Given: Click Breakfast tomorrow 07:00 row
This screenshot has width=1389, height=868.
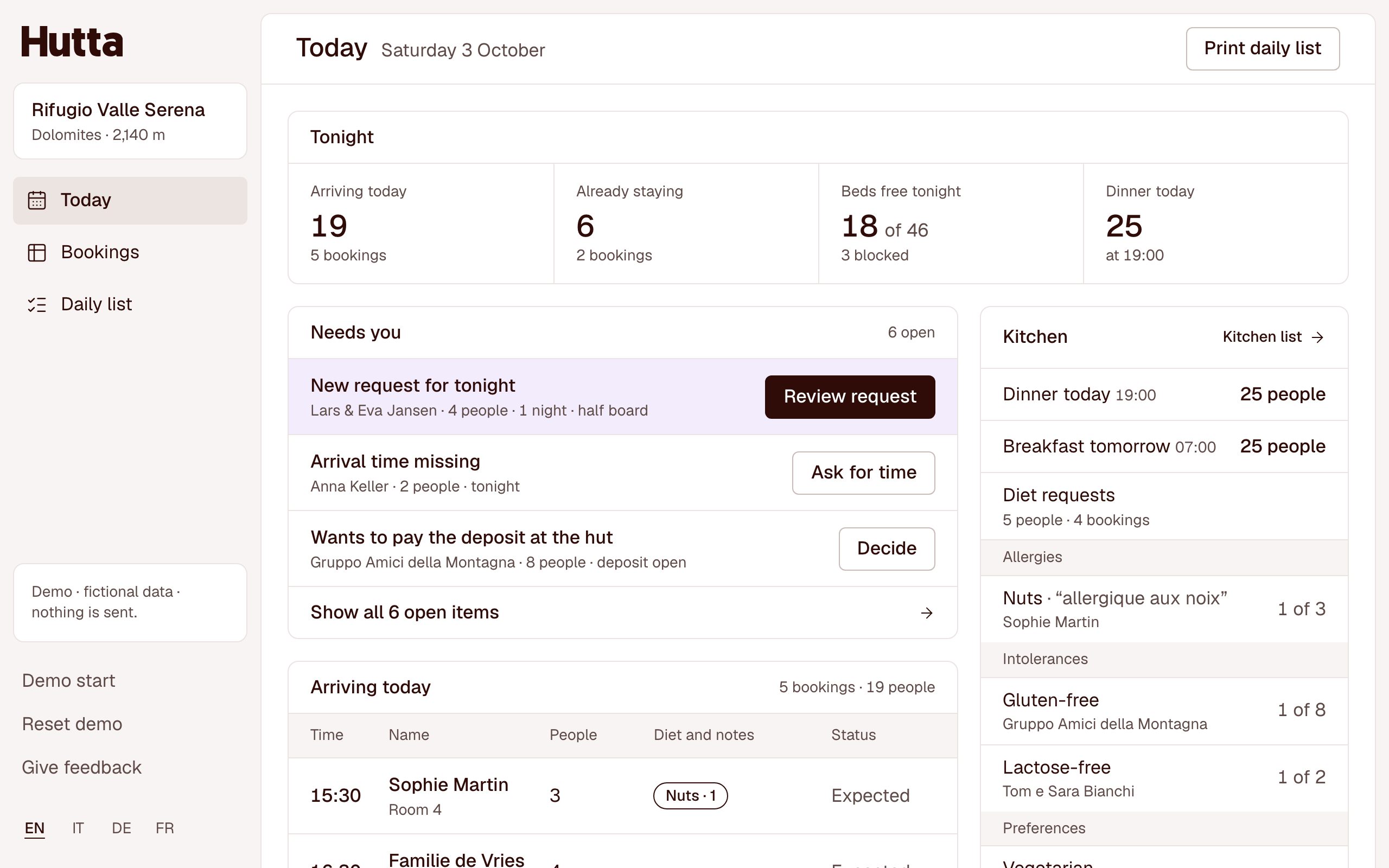Looking at the screenshot, I should coord(1164,446).
